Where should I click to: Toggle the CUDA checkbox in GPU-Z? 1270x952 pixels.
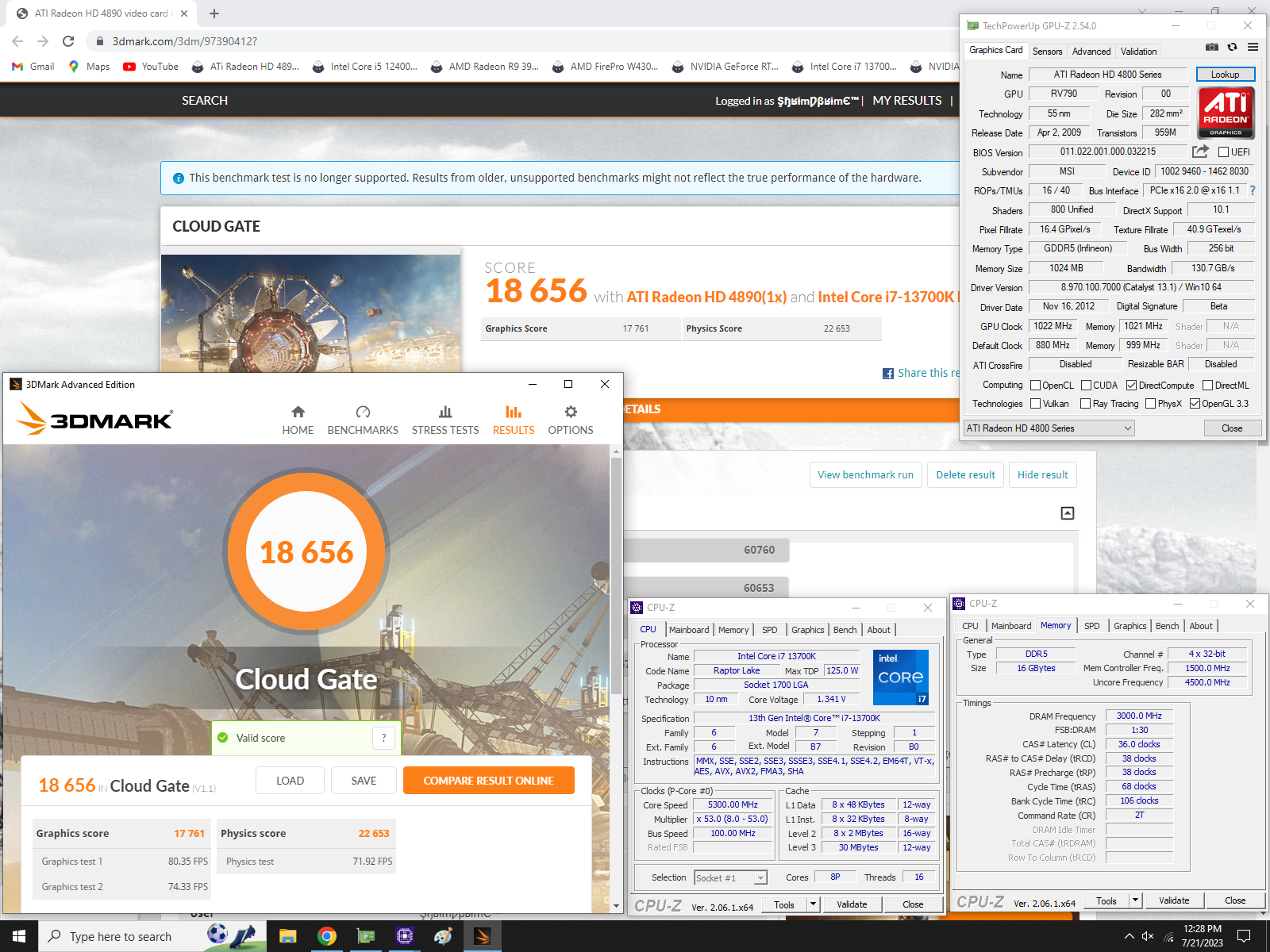(1086, 386)
